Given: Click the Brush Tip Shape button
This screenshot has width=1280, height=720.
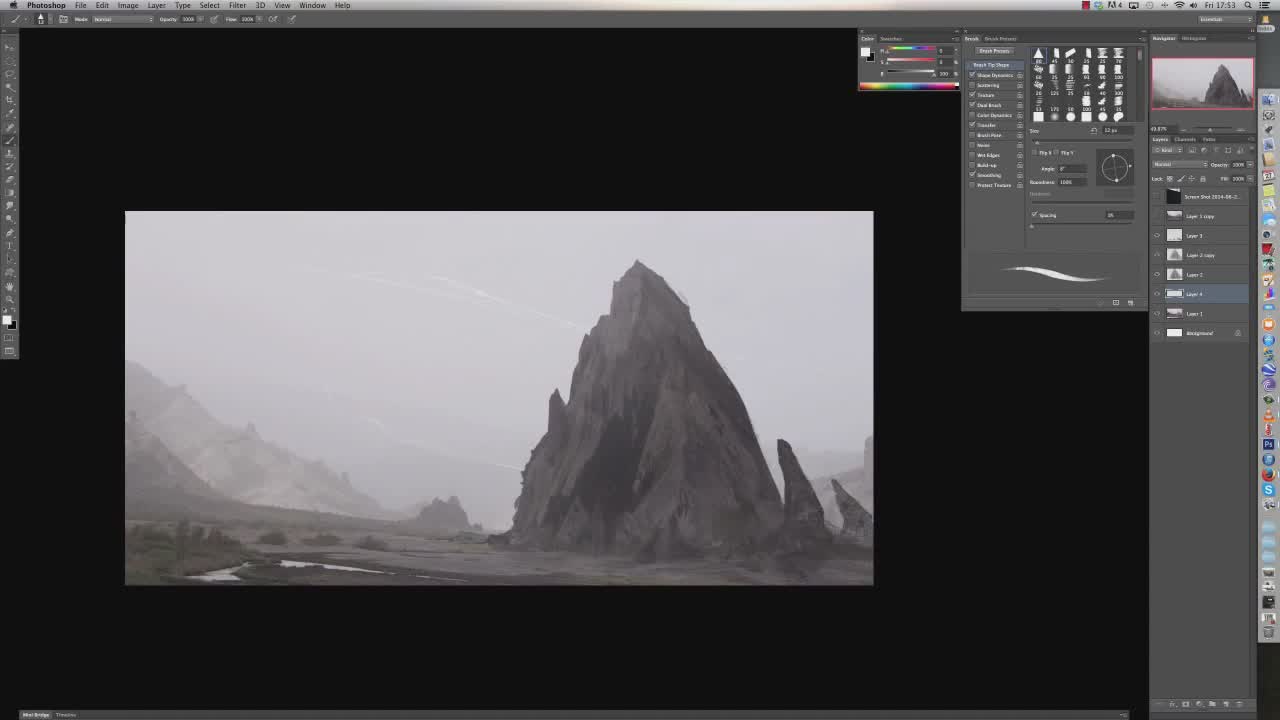Looking at the screenshot, I should pos(991,65).
